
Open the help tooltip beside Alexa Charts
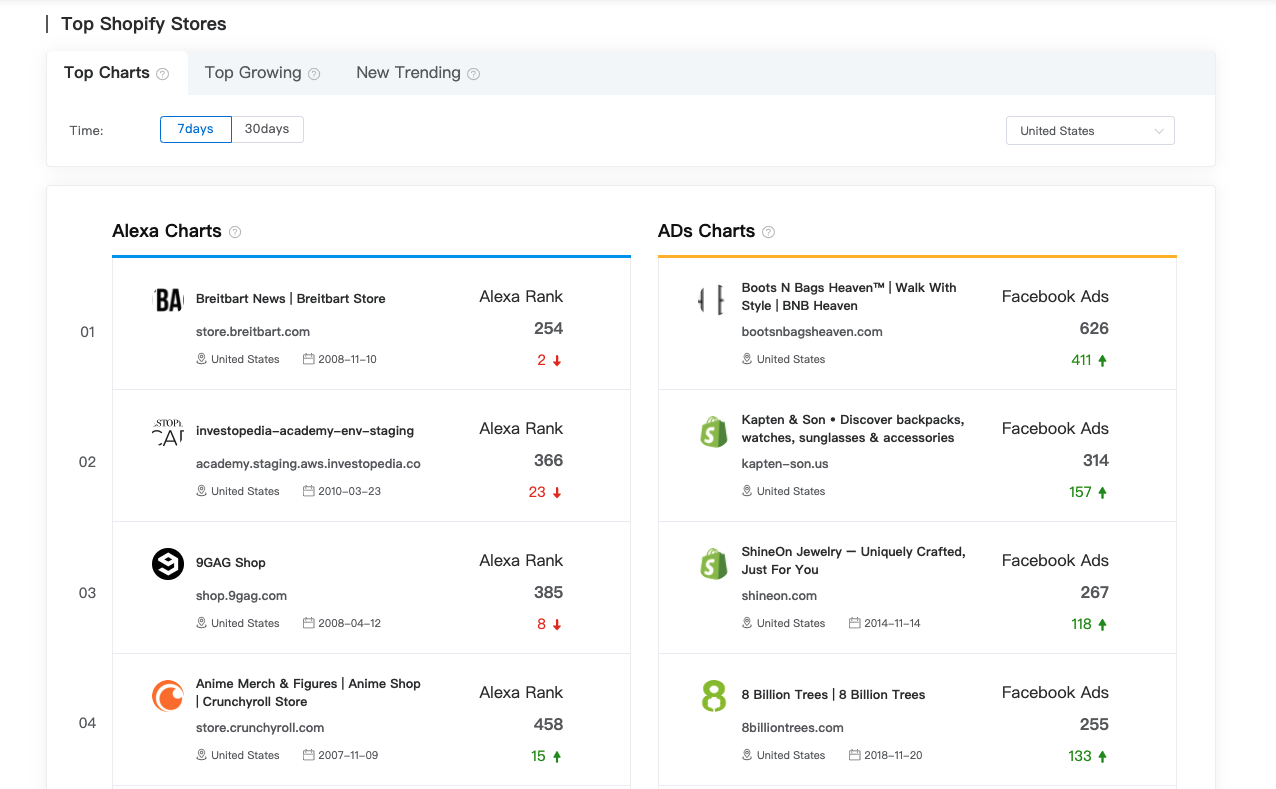click(234, 231)
